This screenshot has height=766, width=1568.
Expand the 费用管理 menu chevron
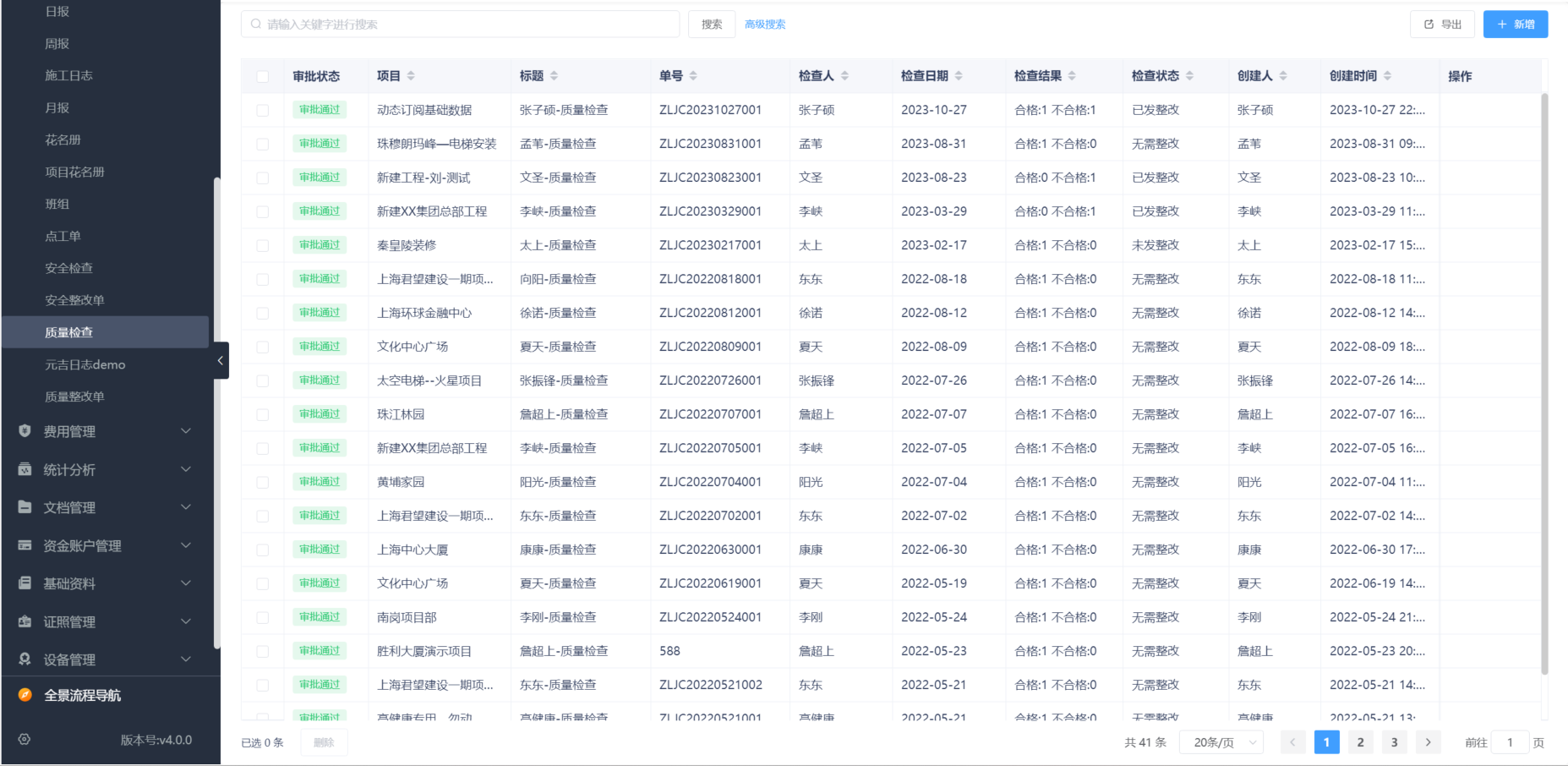pos(185,431)
